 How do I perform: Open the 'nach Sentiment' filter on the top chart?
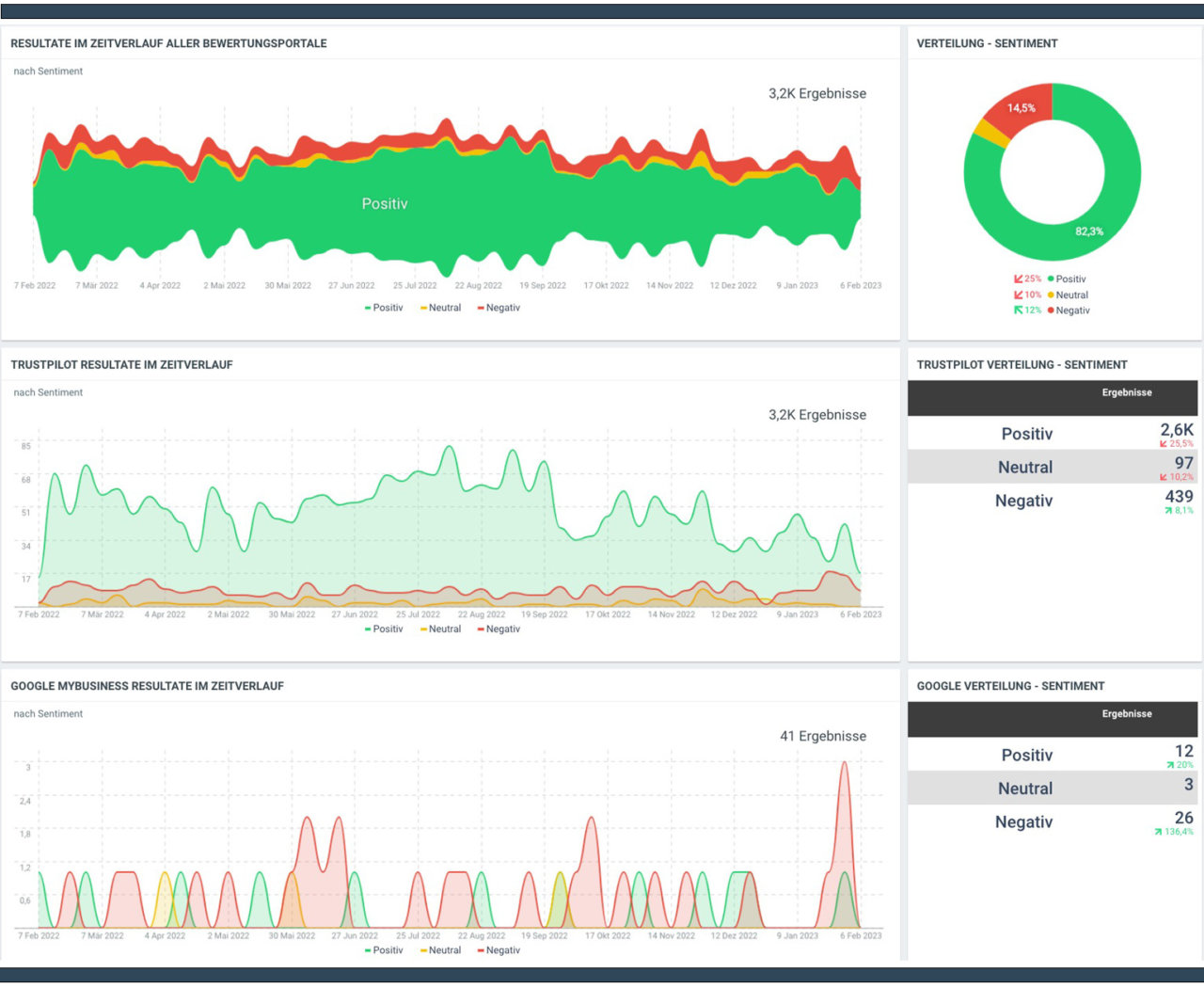tap(47, 71)
